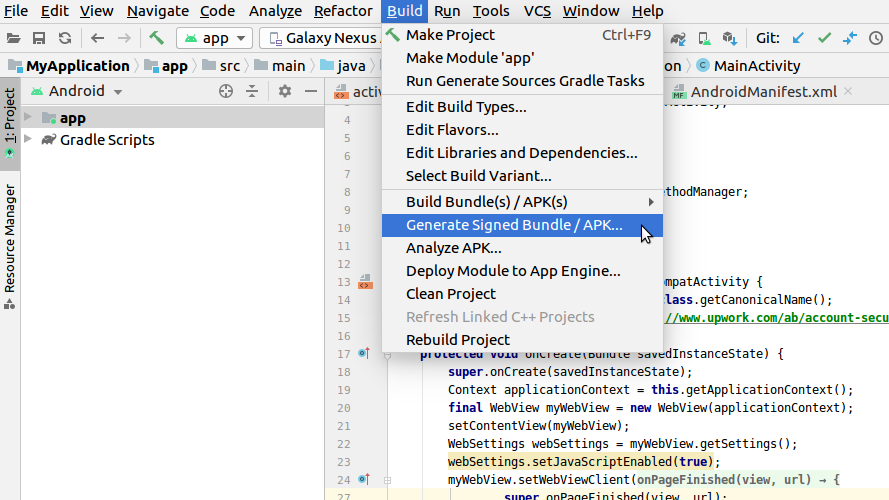Click Git Commit green checkmark
Viewport: 889px width, 500px height.
pos(824,38)
